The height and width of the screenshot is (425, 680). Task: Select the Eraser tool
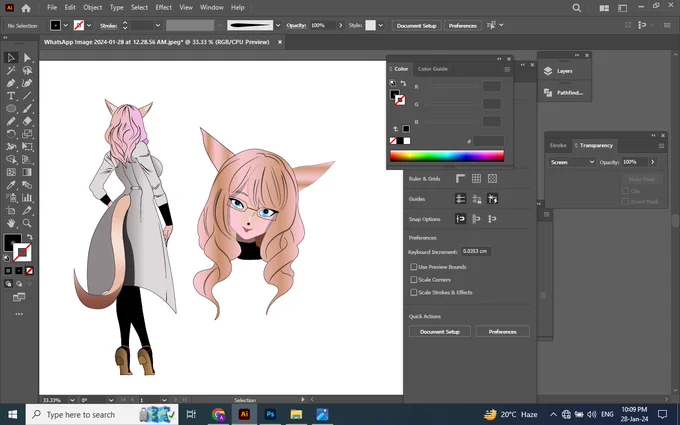[x=27, y=121]
